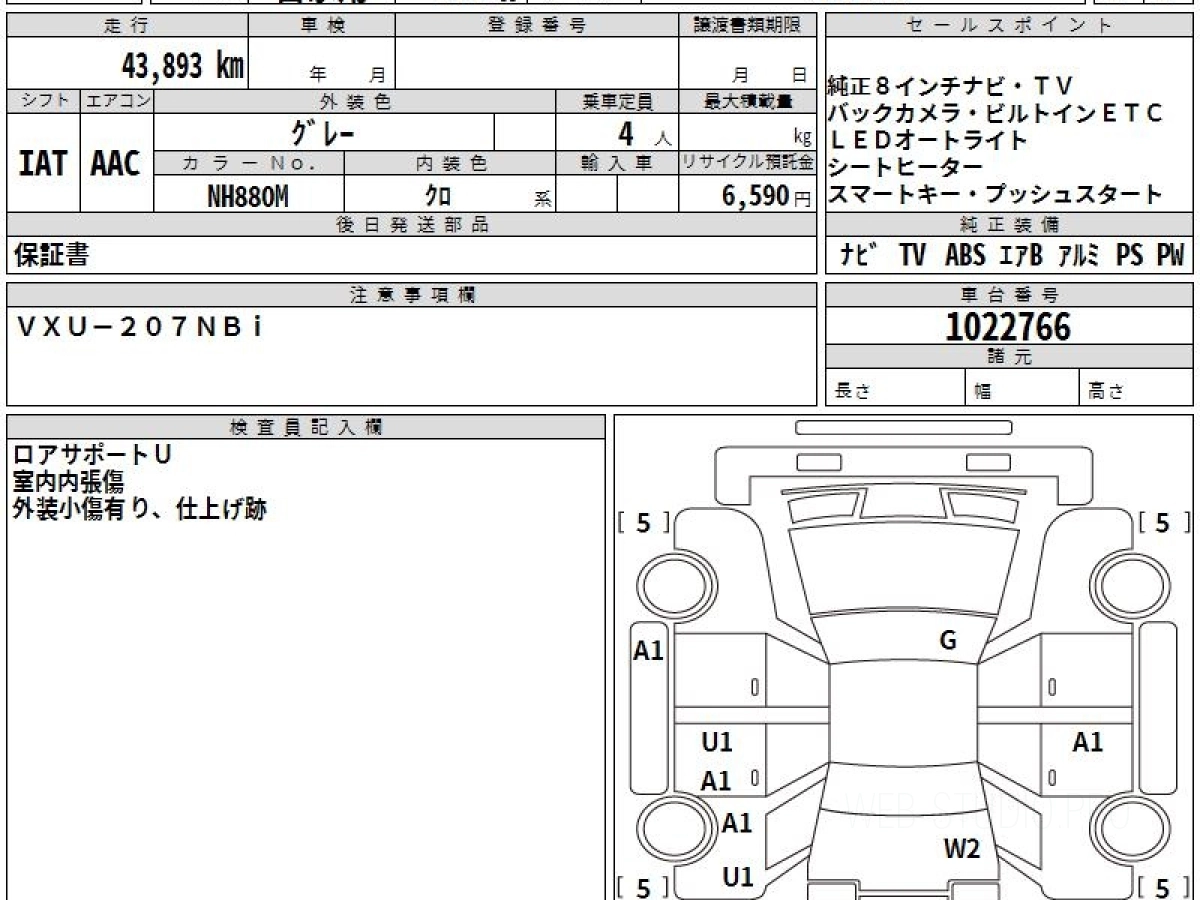Screen dimensions: 1200x900
Task: Select the VXU-207NBi note text
Action: point(141,327)
